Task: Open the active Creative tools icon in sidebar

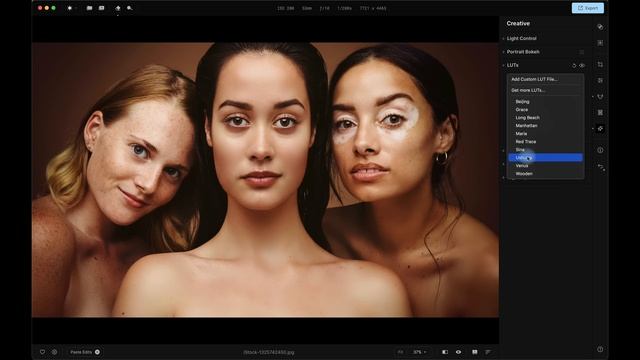Action: (x=600, y=129)
